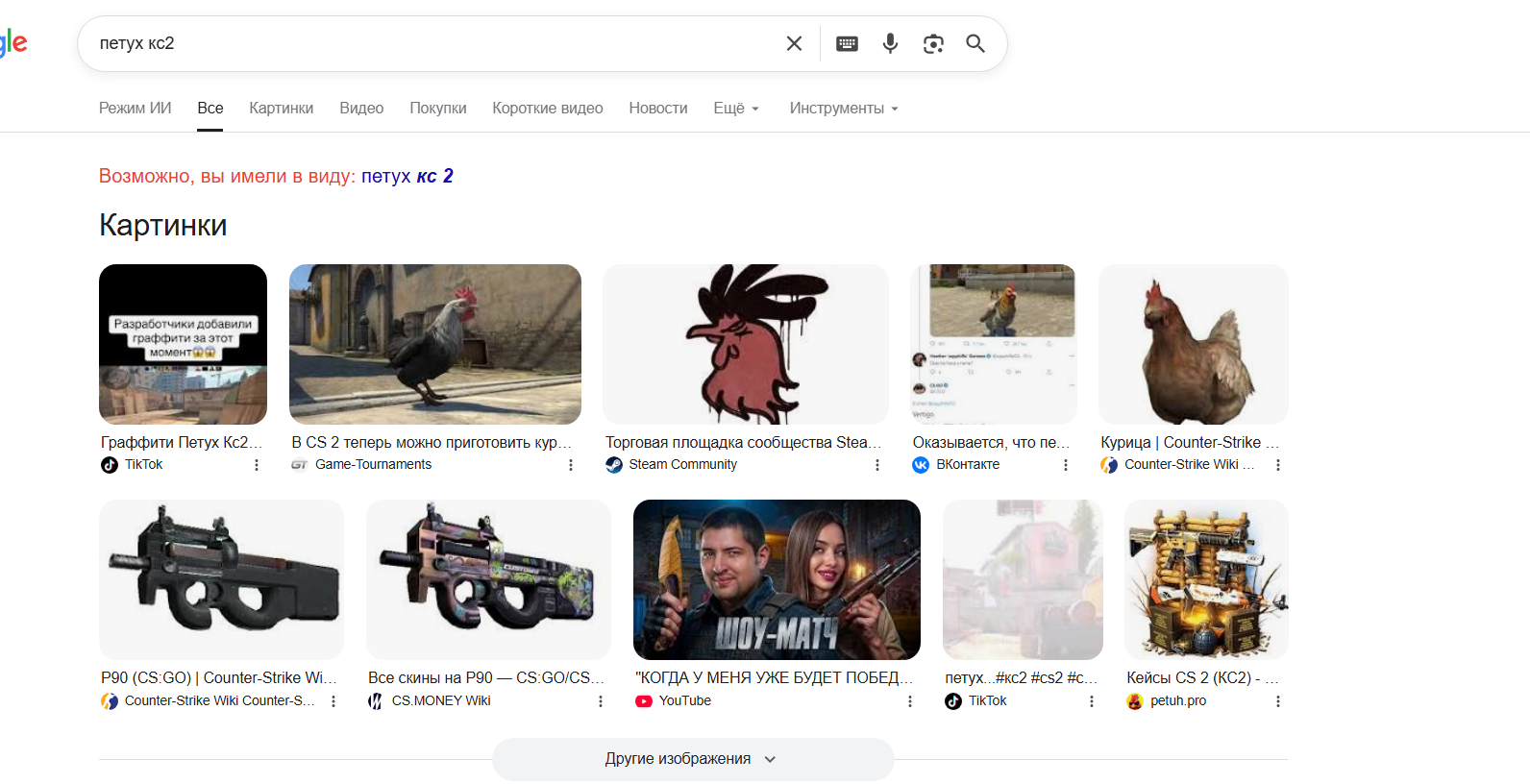Image resolution: width=1530 pixels, height=784 pixels.
Task: Click the petuh.pro favicon
Action: pos(1135,701)
